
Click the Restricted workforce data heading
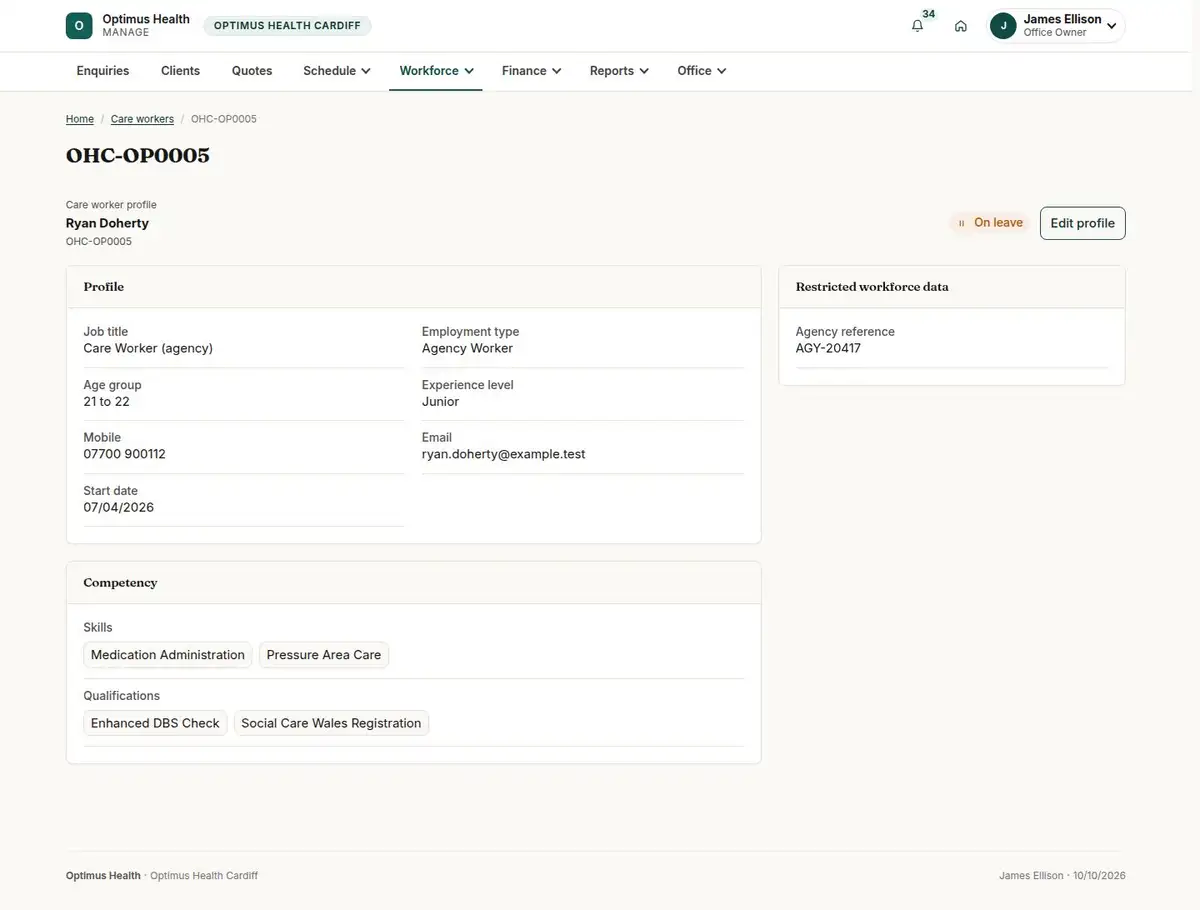coord(872,287)
